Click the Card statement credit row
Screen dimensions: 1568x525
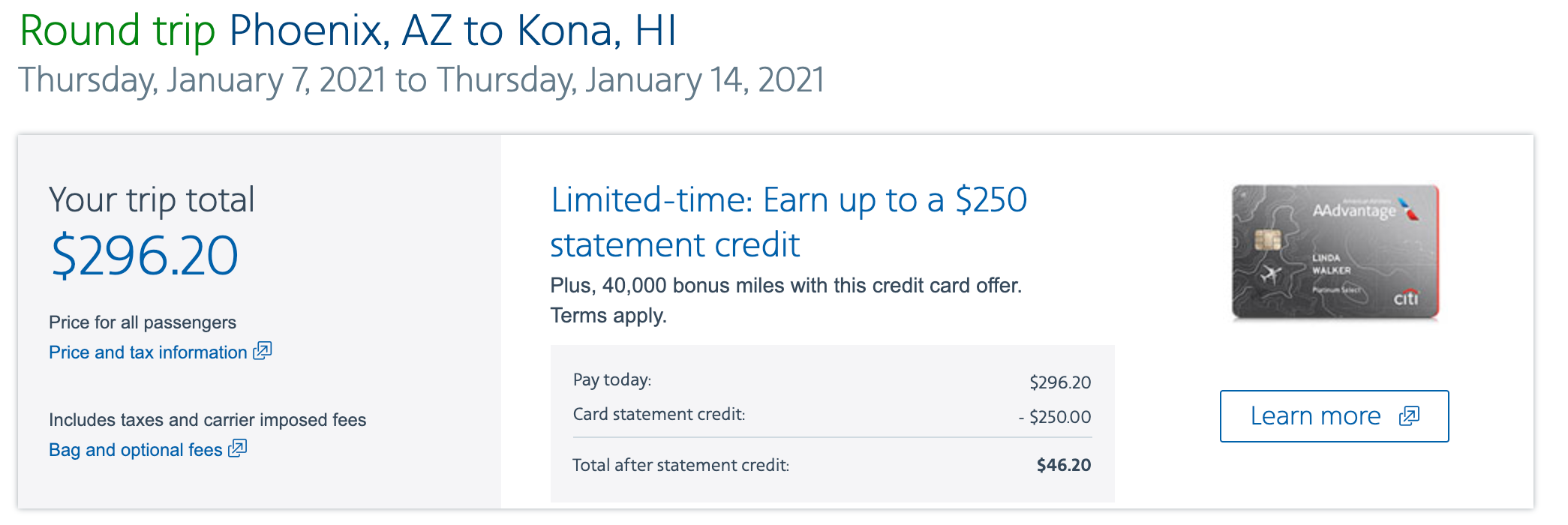tap(831, 415)
